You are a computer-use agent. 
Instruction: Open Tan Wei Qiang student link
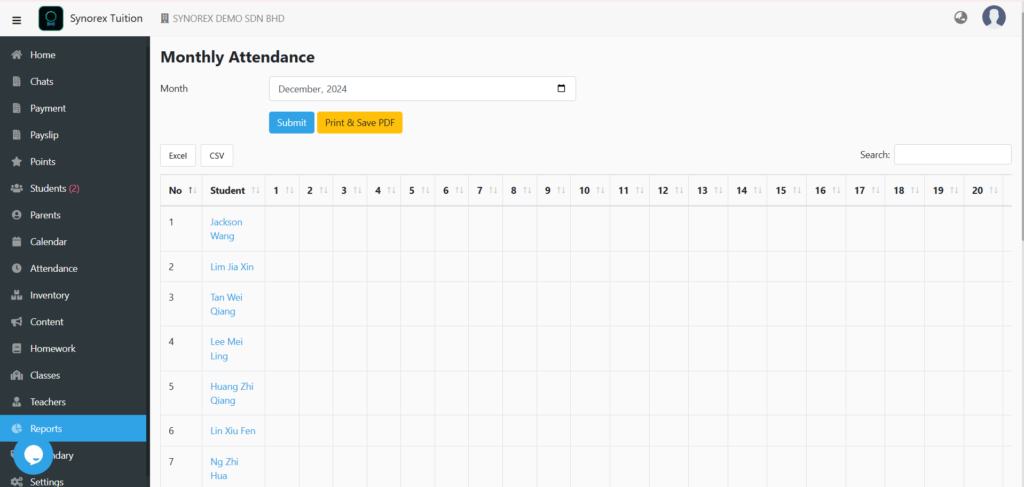226,304
